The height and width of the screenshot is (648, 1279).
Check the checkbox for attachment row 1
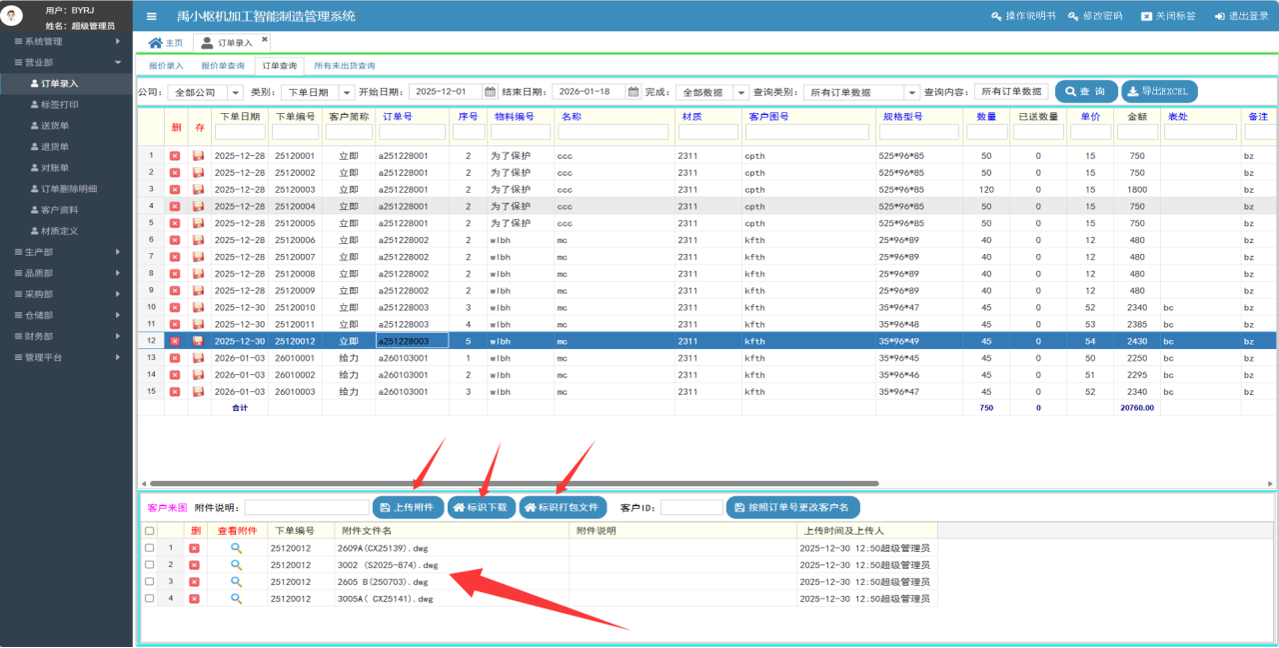[149, 549]
